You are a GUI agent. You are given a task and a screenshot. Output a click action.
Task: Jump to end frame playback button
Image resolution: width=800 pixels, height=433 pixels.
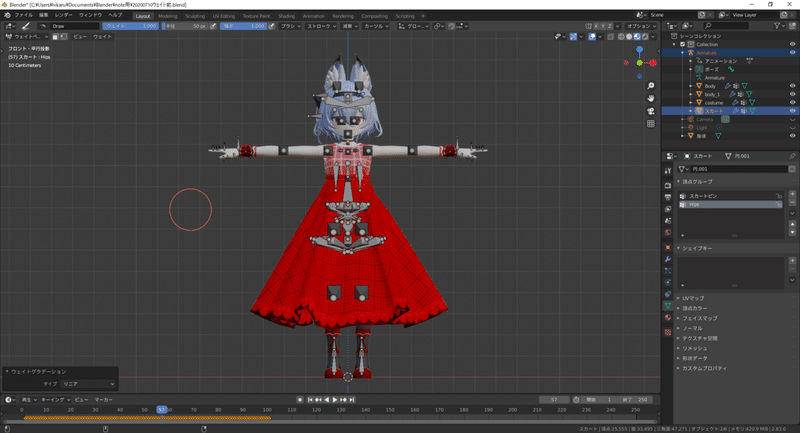point(352,400)
